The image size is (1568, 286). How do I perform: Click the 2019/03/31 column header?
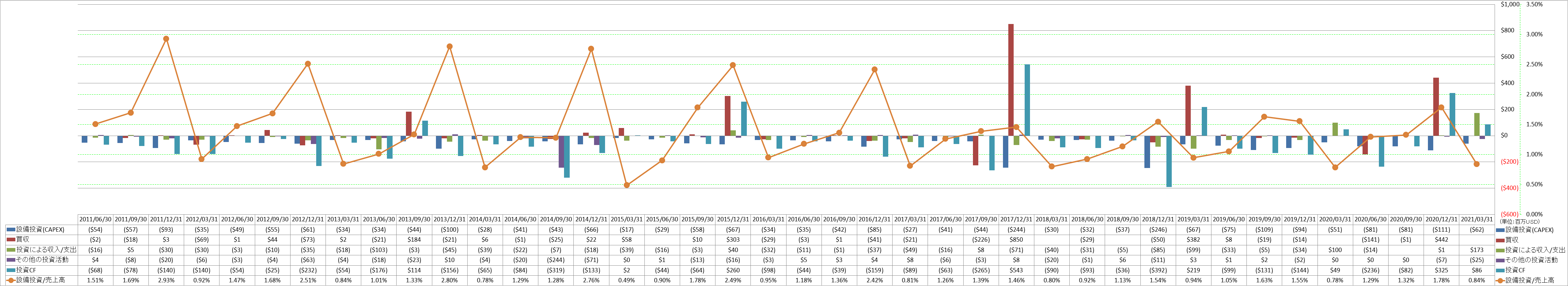pyautogui.click(x=1193, y=220)
